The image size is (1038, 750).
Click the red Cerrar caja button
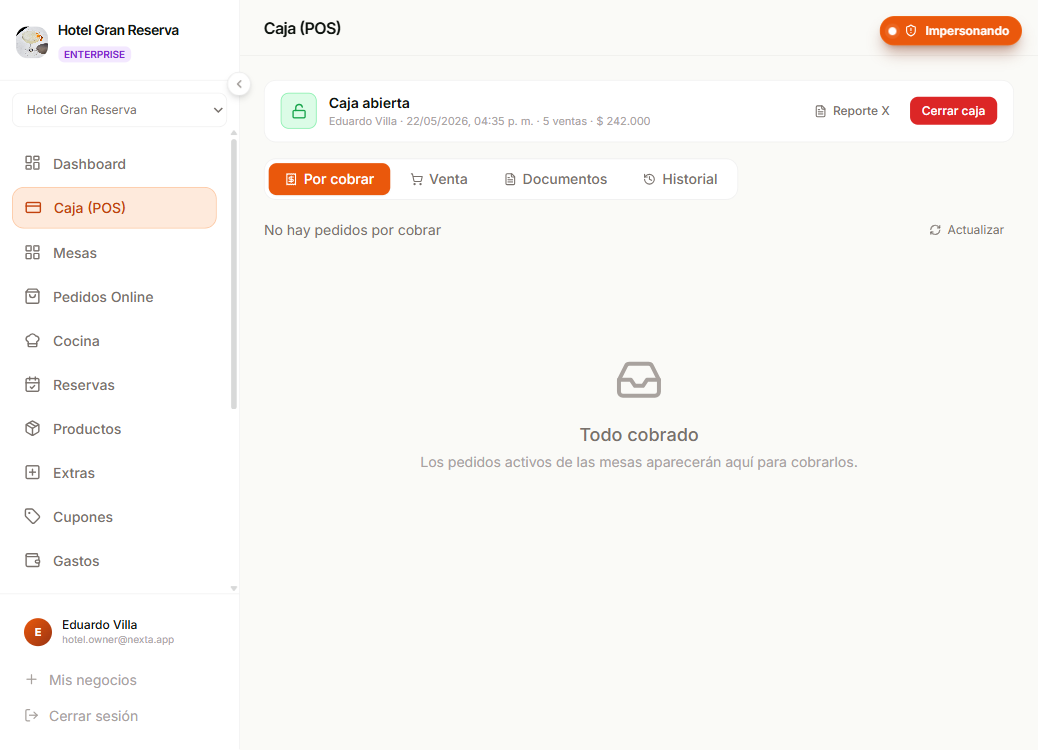click(953, 111)
